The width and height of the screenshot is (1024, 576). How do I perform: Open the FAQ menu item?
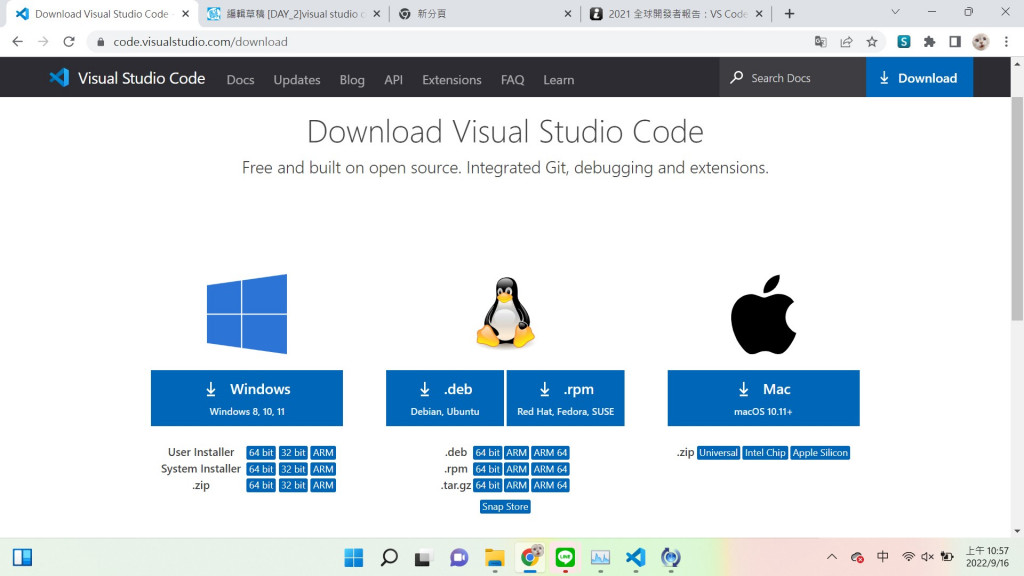[513, 80]
